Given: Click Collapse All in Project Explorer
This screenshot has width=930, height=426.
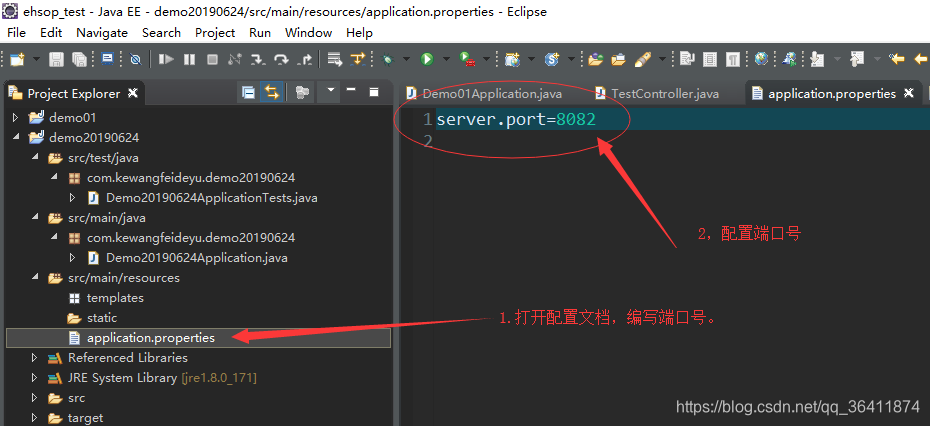Looking at the screenshot, I should pyautogui.click(x=249, y=92).
